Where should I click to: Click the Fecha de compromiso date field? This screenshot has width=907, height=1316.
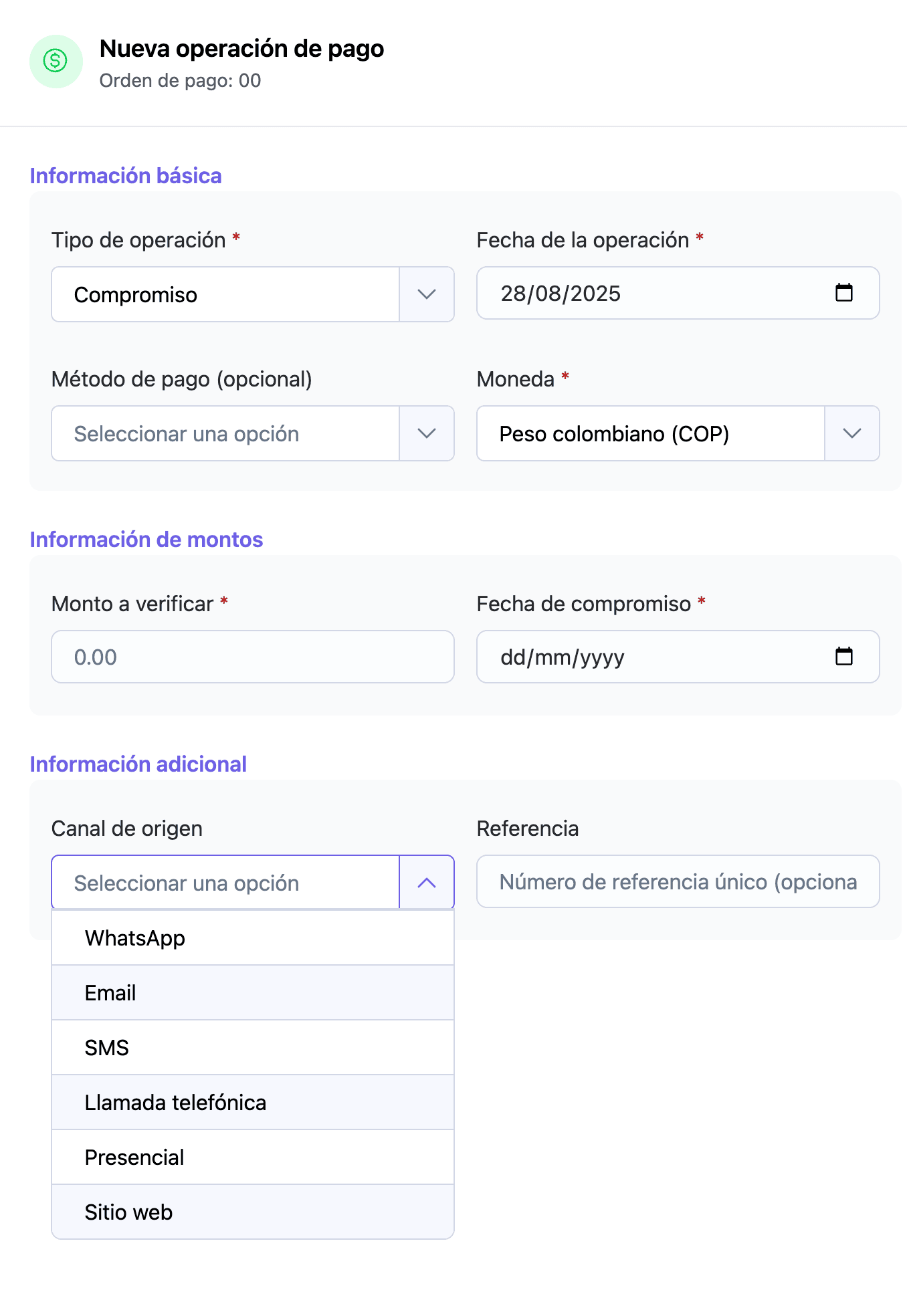coord(642,657)
